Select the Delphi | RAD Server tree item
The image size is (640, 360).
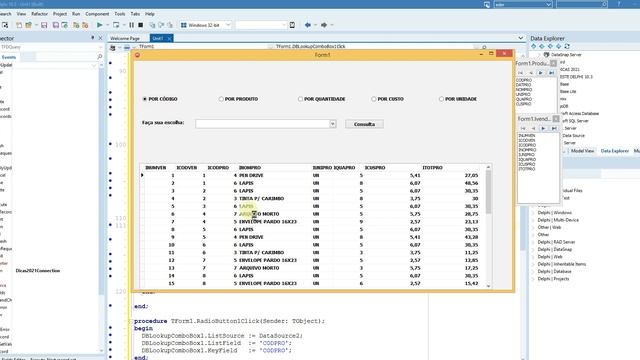[556, 242]
